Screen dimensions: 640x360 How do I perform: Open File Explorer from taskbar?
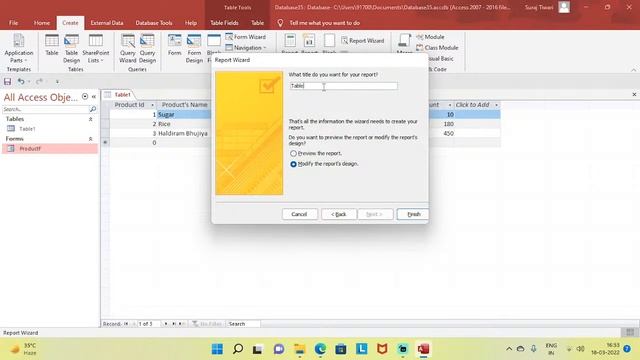point(300,349)
